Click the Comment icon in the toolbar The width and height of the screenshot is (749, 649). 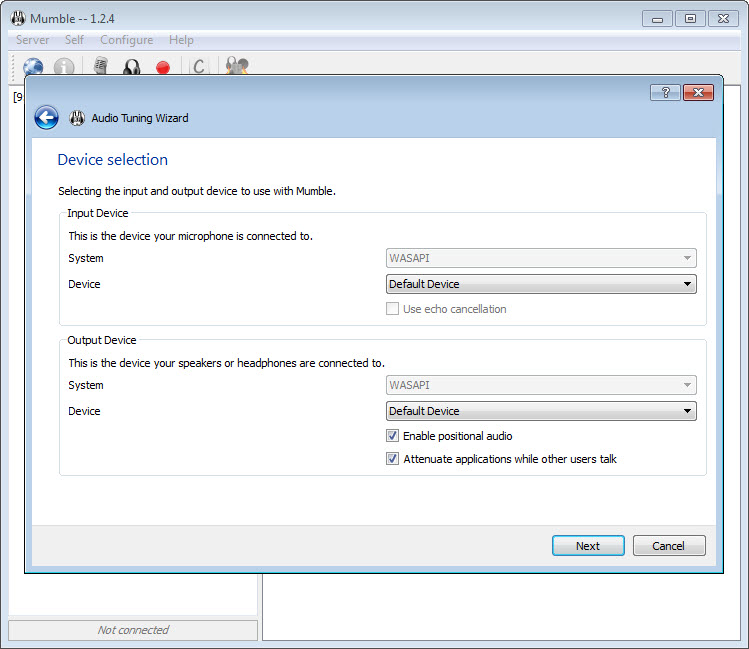pos(199,66)
